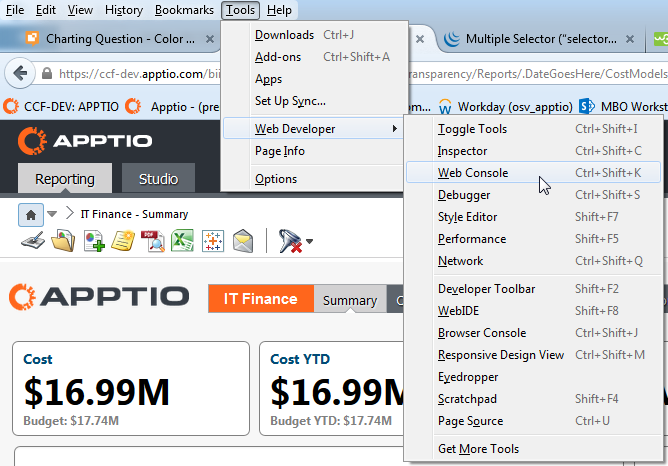
Task: Click the browser URL address field
Action: [x=141, y=74]
